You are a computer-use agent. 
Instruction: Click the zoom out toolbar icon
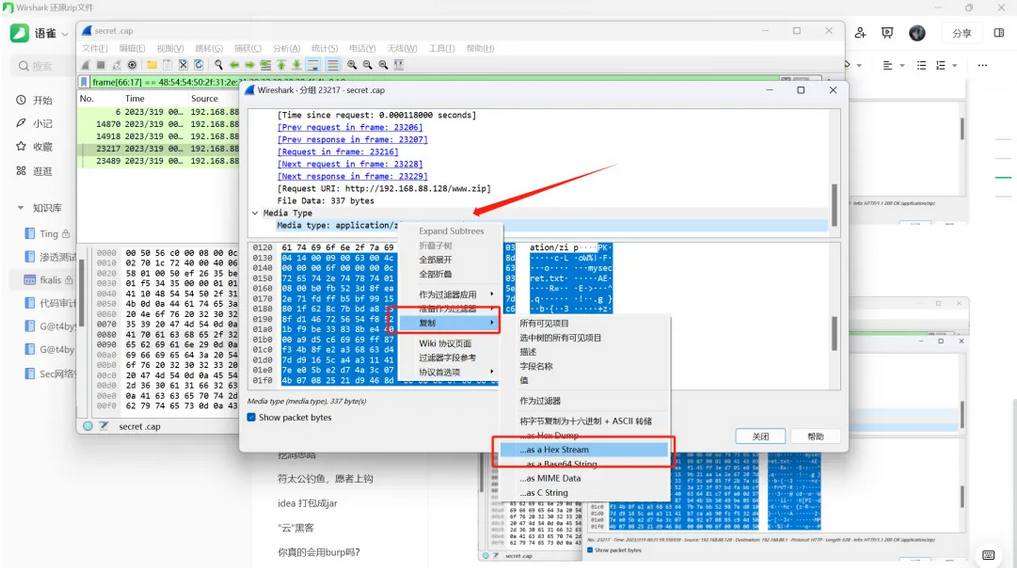[x=368, y=65]
